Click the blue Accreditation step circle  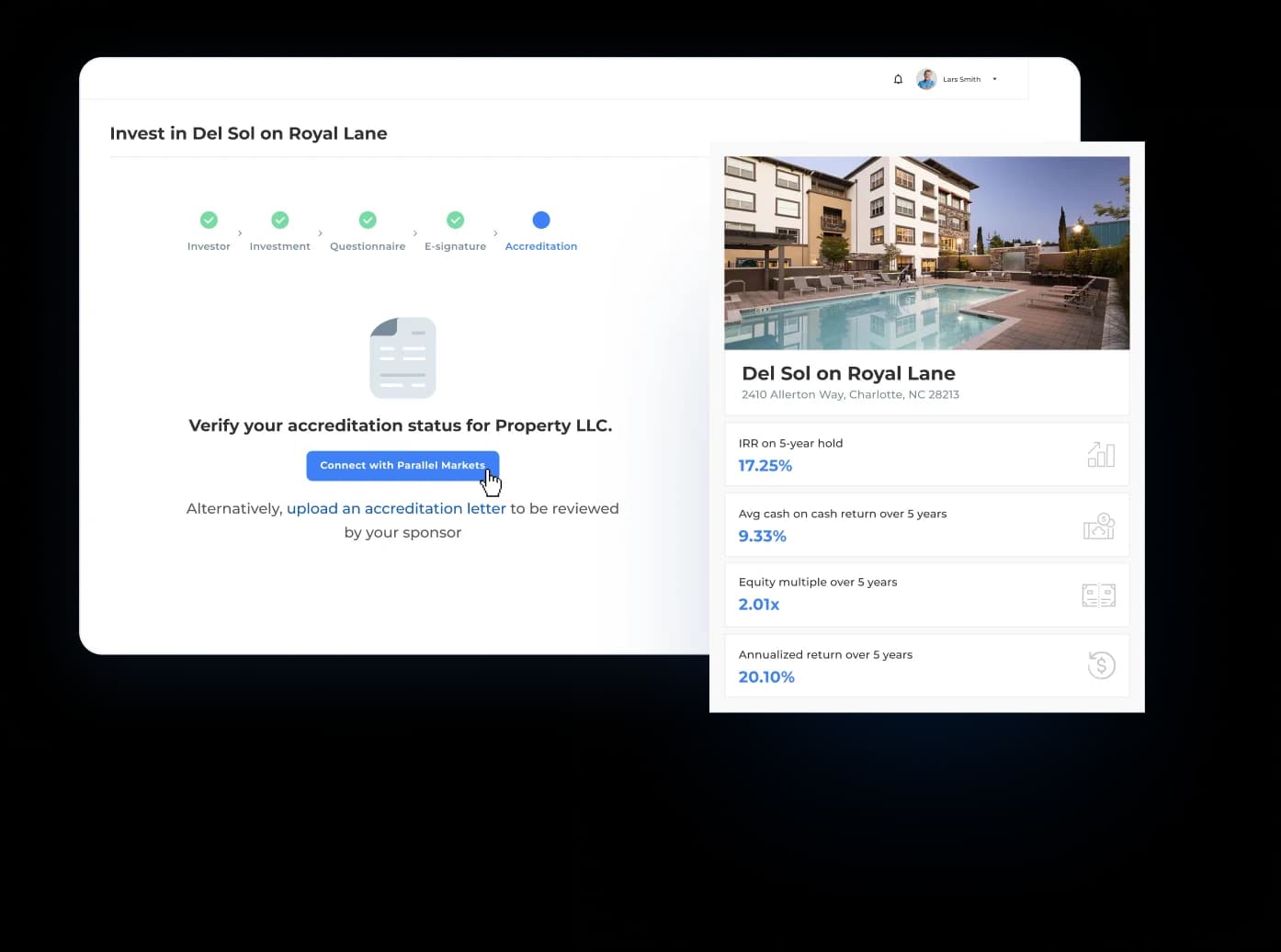pyautogui.click(x=541, y=220)
